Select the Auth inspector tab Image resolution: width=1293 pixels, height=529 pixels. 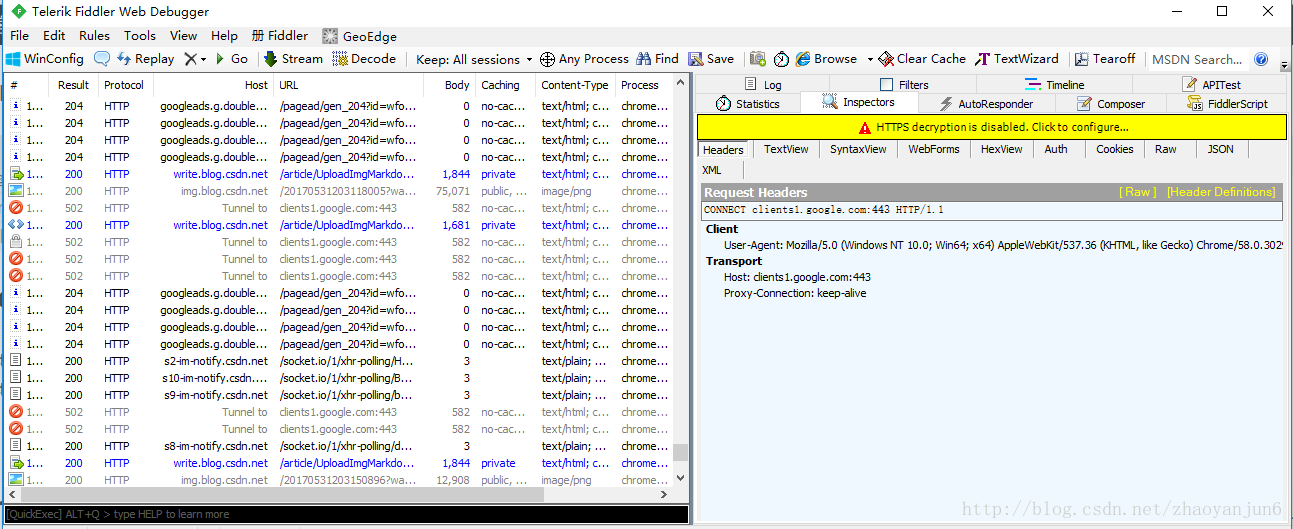click(x=1056, y=149)
